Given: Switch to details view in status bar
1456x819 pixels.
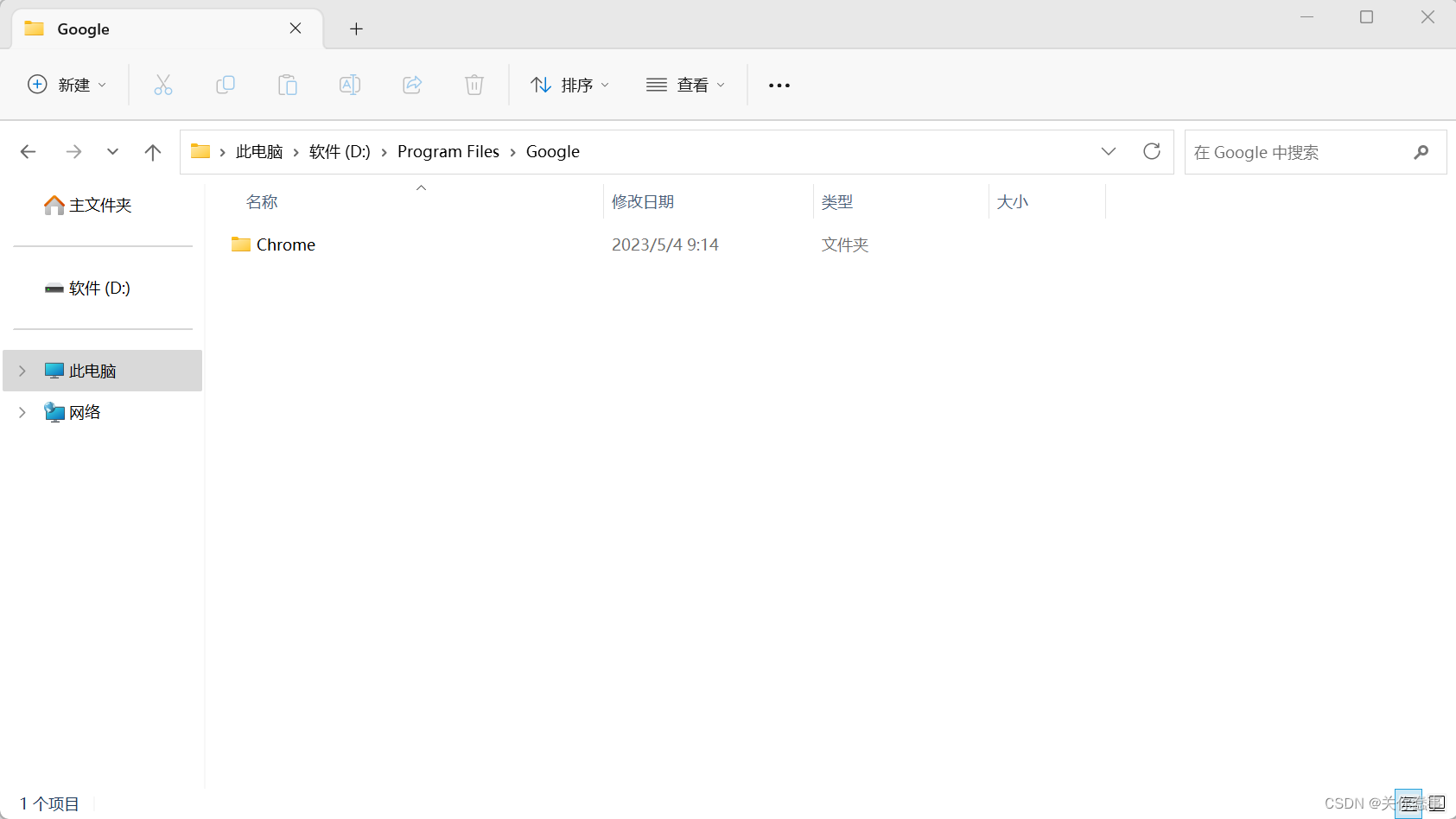Looking at the screenshot, I should pyautogui.click(x=1408, y=803).
